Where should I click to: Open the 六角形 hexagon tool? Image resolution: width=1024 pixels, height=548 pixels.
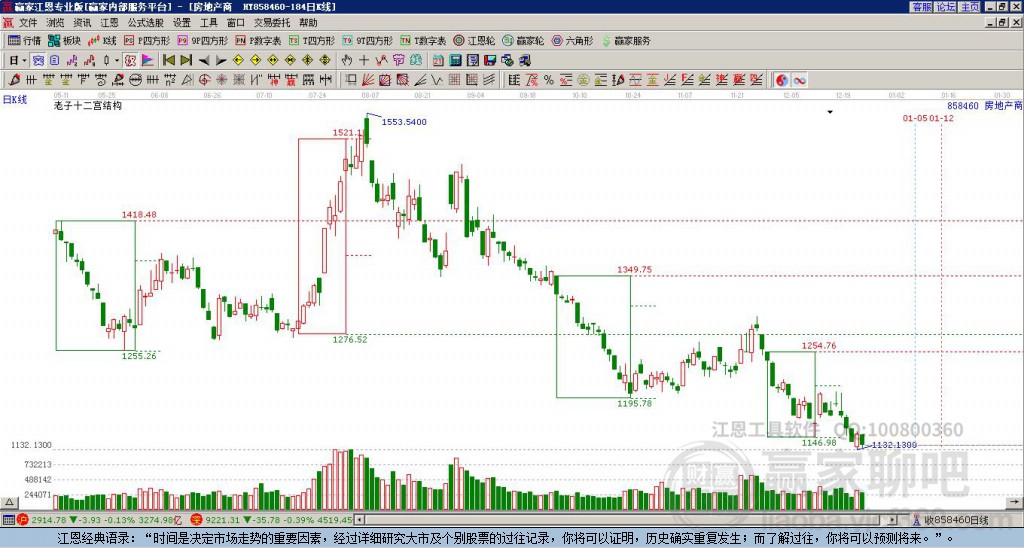pyautogui.click(x=572, y=40)
